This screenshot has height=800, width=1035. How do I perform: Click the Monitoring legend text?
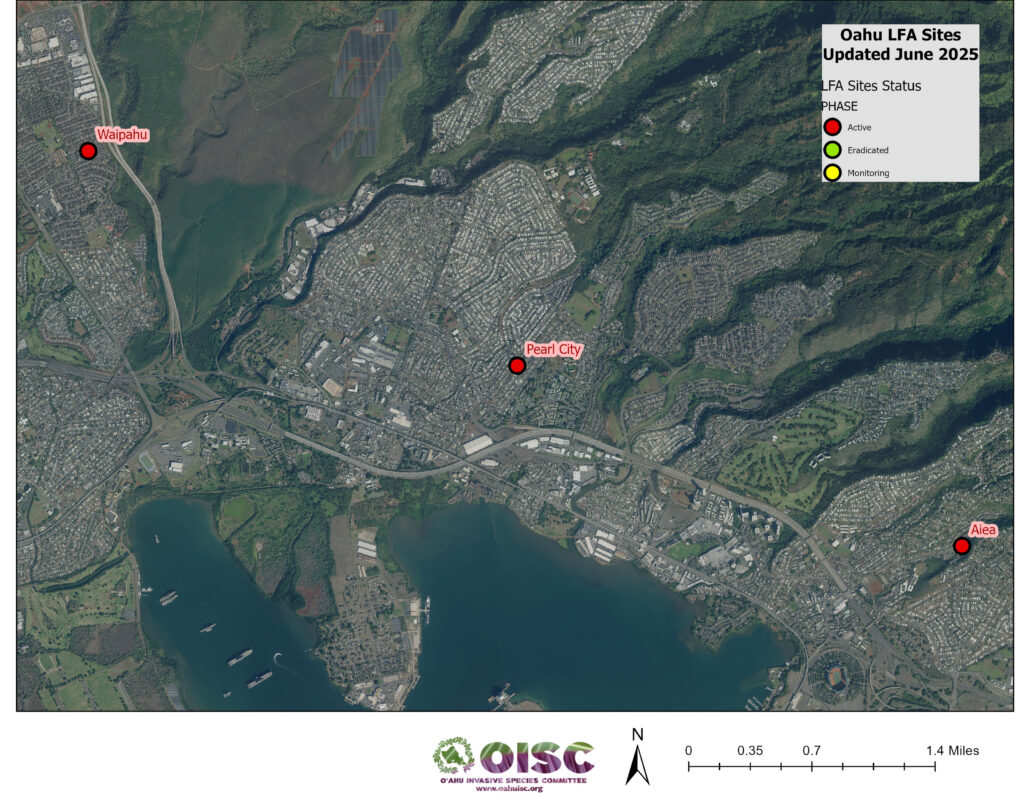pyautogui.click(x=868, y=173)
